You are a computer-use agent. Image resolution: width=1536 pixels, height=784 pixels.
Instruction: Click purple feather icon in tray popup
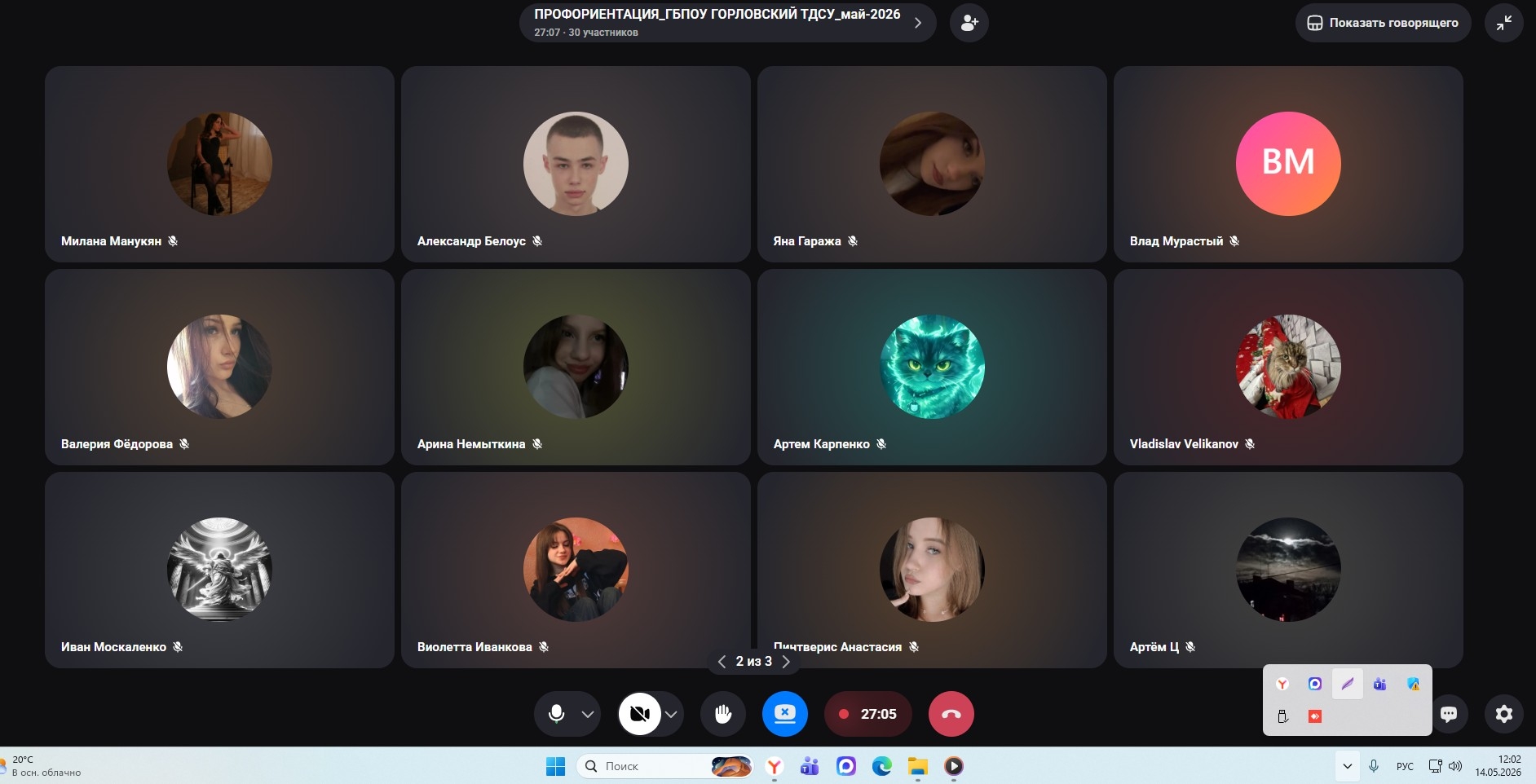pyautogui.click(x=1347, y=685)
